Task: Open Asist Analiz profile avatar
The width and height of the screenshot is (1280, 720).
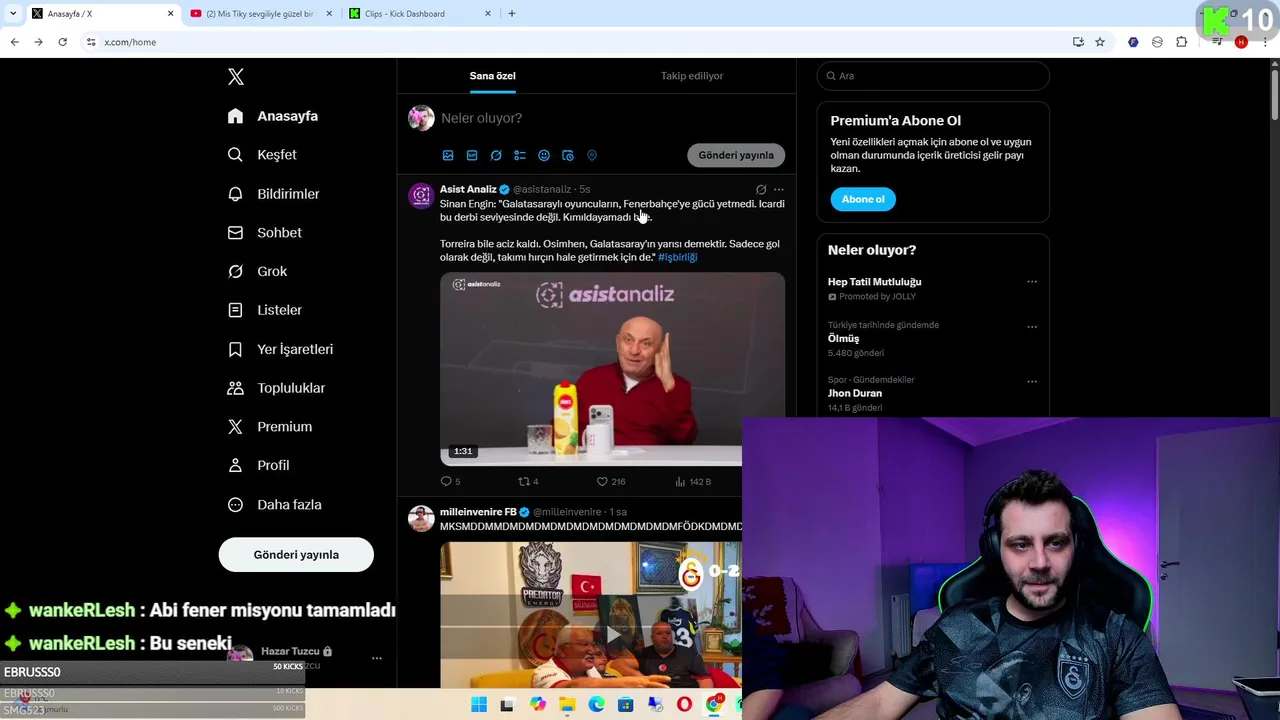Action: pyautogui.click(x=421, y=195)
